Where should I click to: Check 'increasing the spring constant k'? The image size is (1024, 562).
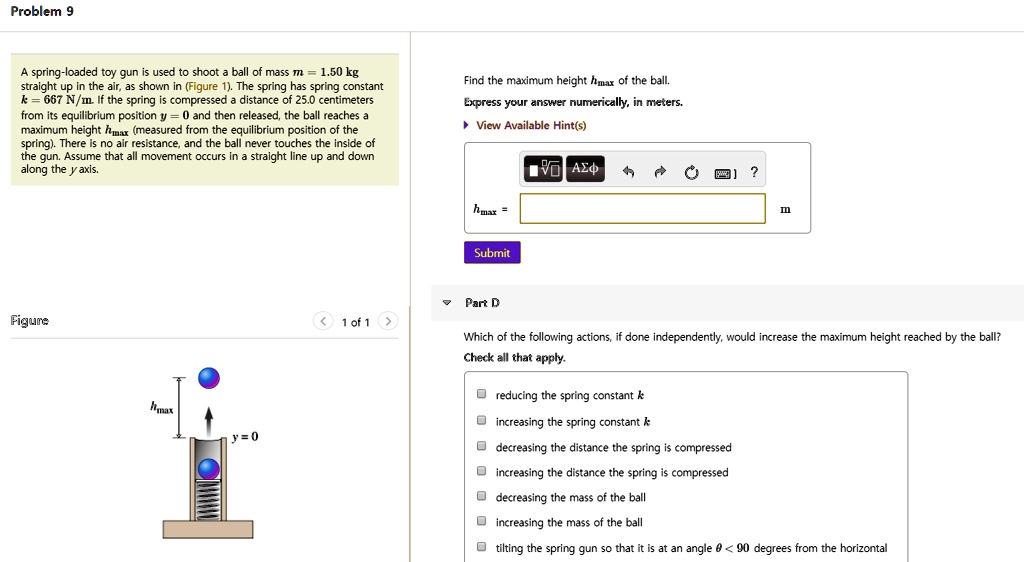pyautogui.click(x=481, y=421)
